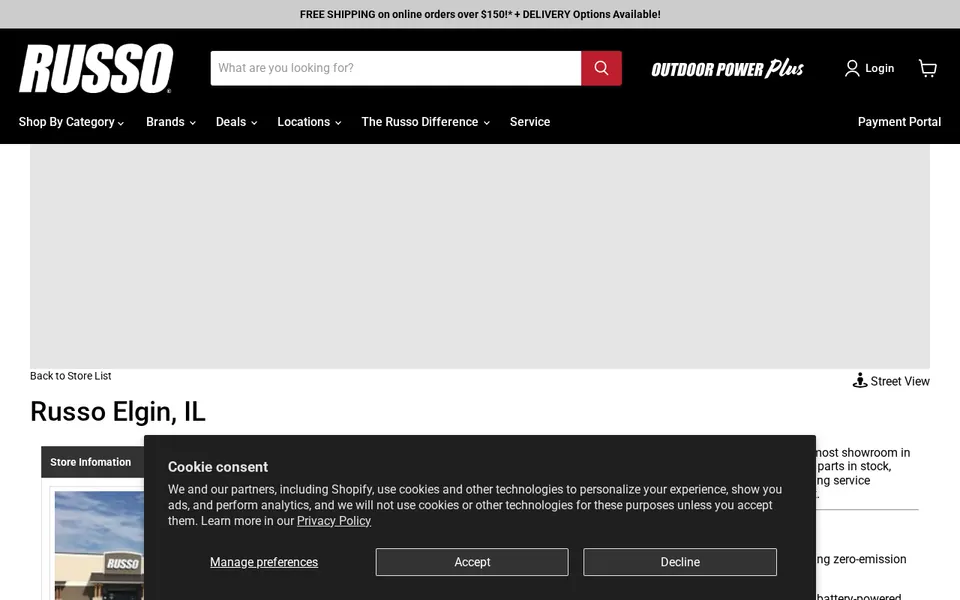Focus the 'What are you looking for?' search field
This screenshot has width=960, height=600.
[x=396, y=68]
